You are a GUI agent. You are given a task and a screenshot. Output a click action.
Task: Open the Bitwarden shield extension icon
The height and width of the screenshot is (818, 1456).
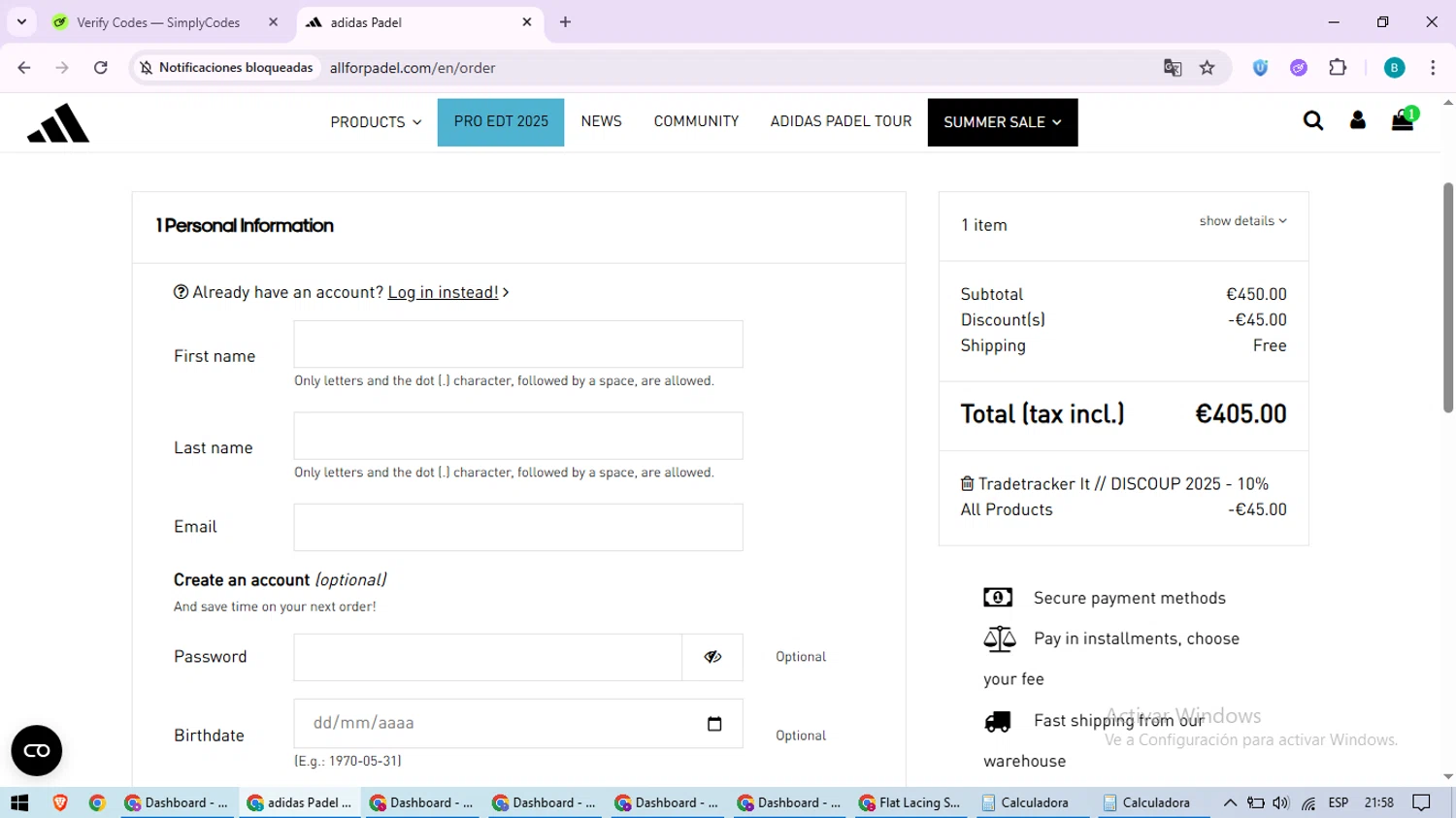point(1260,68)
